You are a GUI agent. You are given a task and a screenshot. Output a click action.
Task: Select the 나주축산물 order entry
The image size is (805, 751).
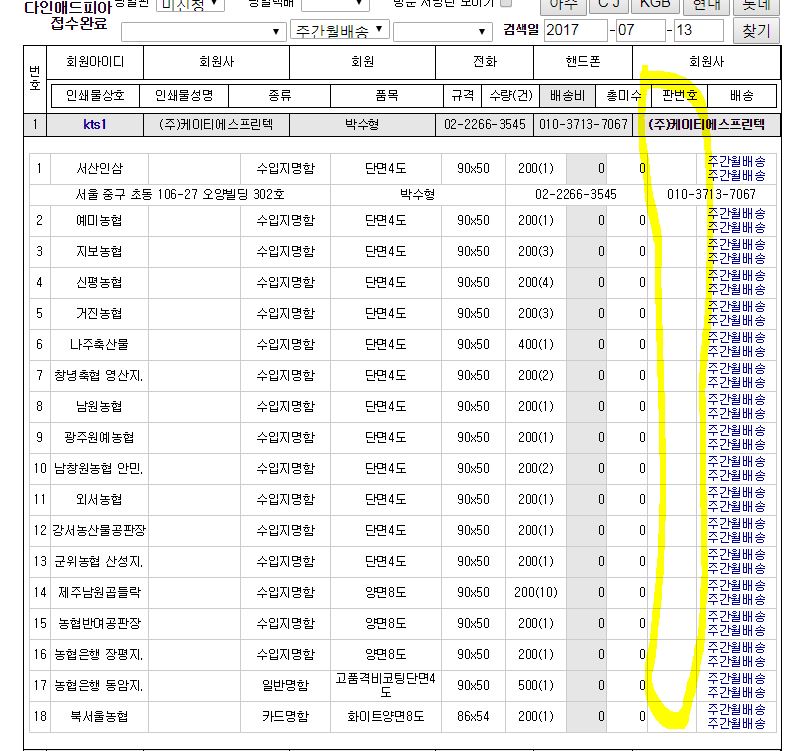click(99, 345)
